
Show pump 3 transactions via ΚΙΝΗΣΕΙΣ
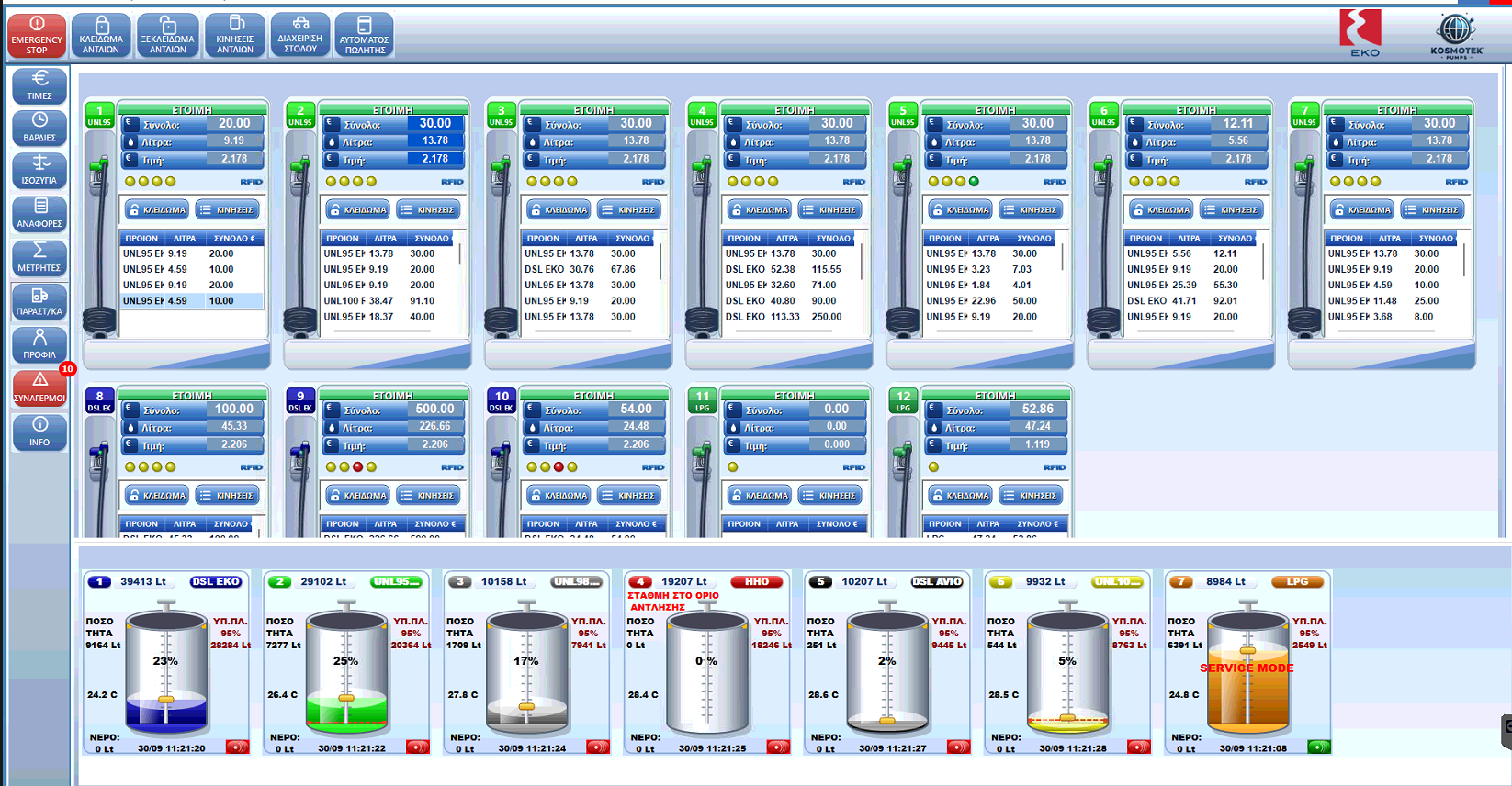(x=628, y=210)
